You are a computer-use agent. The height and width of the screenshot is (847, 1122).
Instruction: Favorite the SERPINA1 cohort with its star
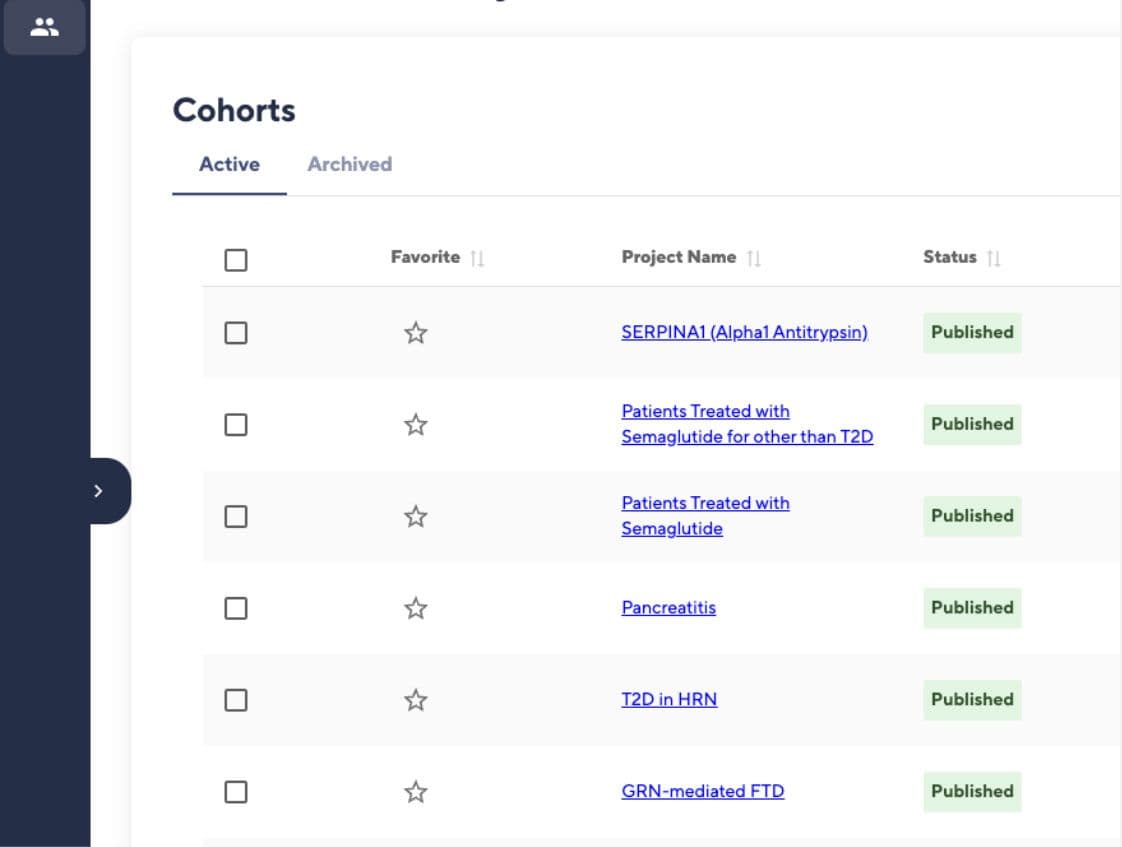click(x=416, y=333)
